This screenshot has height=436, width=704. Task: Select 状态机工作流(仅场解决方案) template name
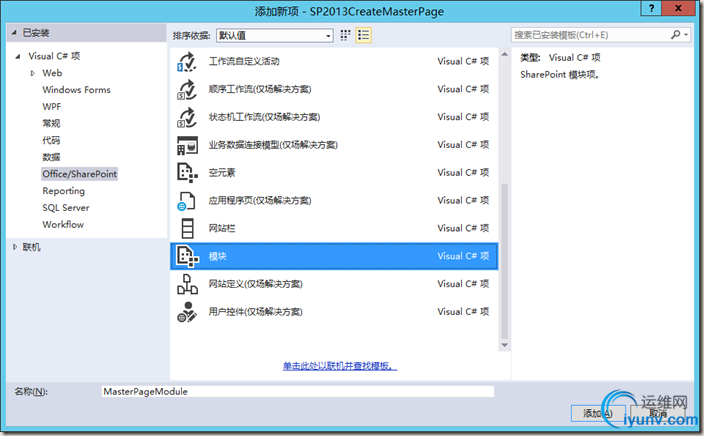[x=264, y=117]
